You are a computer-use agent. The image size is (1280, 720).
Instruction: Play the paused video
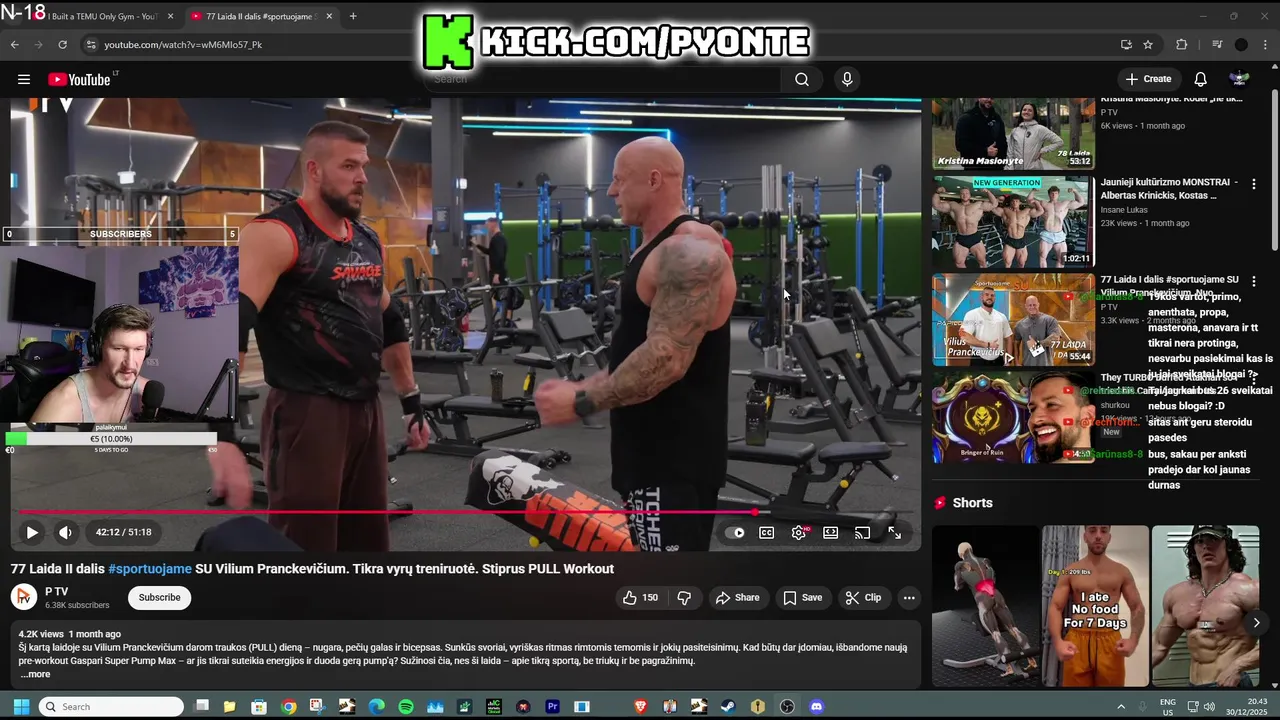coord(32,532)
